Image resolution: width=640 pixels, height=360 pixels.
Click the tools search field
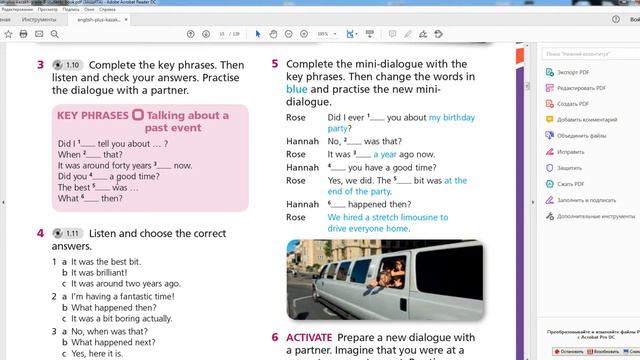[591, 54]
